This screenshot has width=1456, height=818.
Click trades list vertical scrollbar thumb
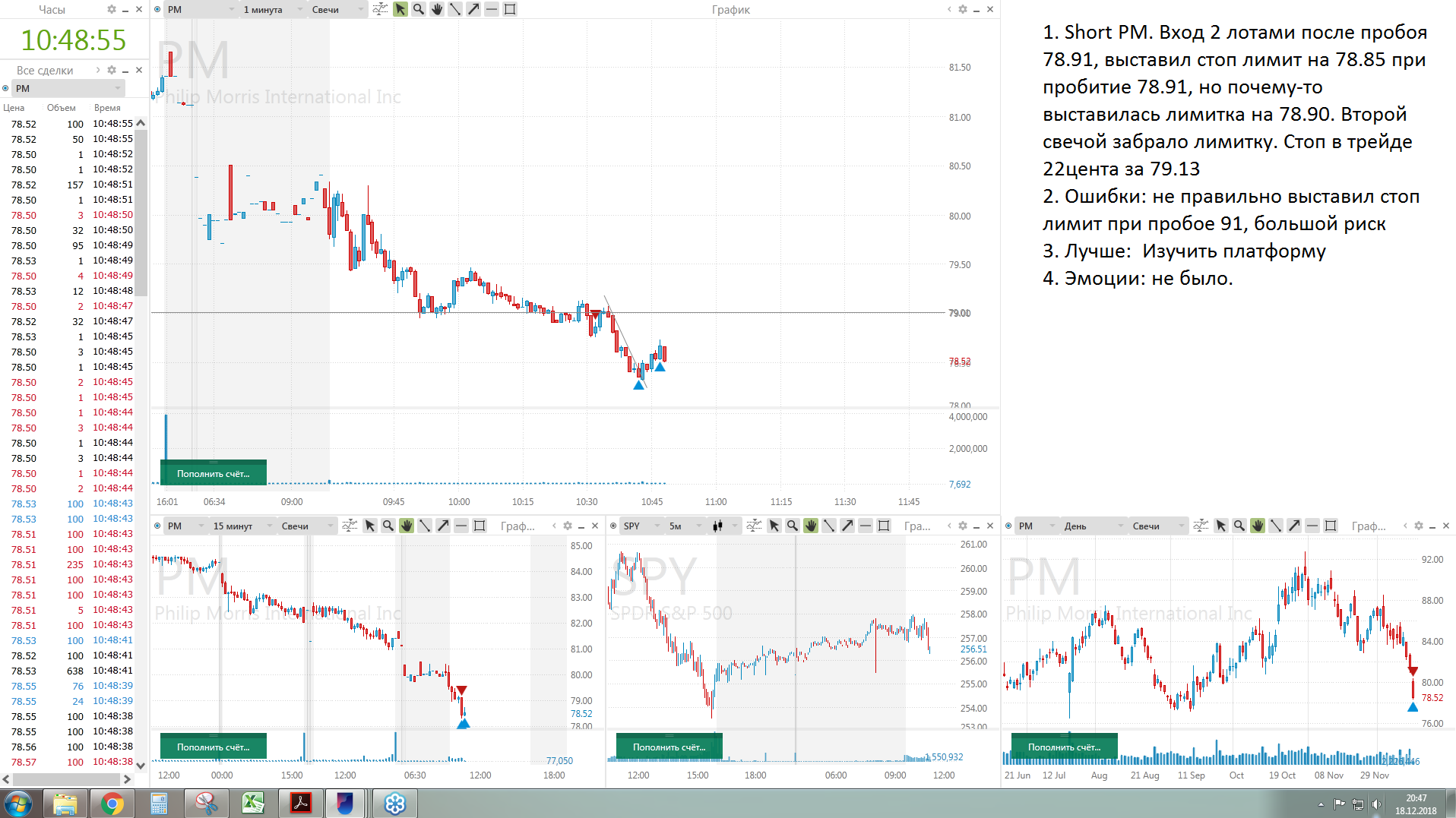(141, 213)
